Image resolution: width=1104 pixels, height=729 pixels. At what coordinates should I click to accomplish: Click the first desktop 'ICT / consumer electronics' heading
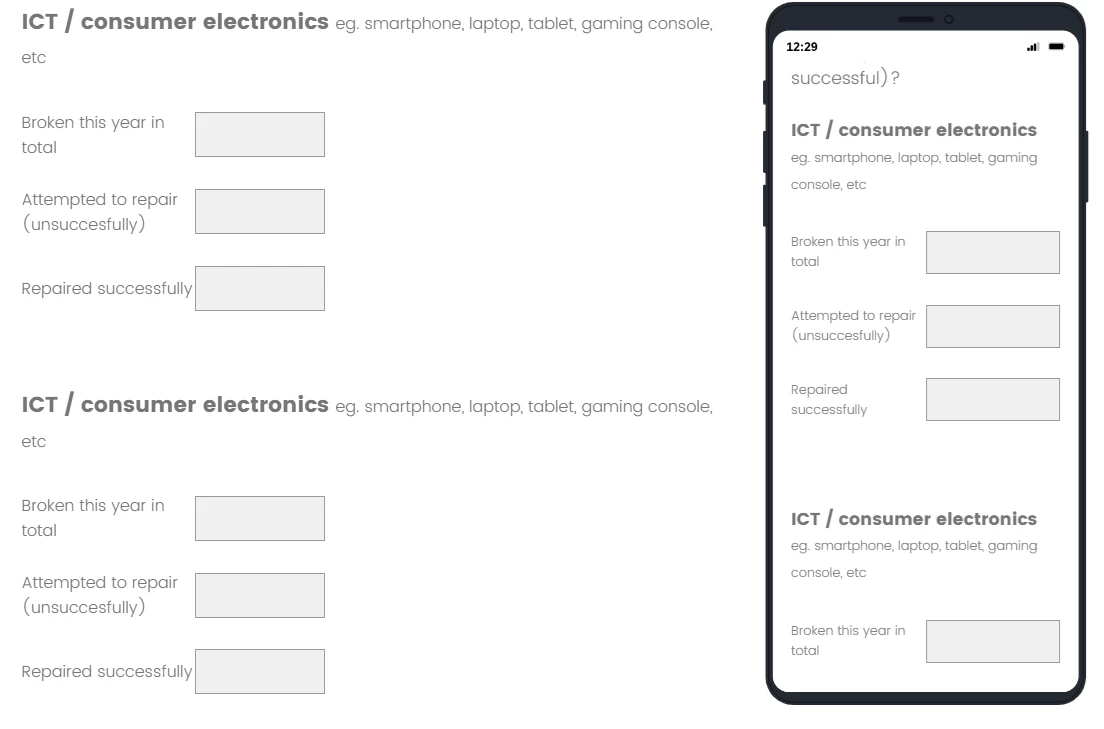(x=175, y=22)
